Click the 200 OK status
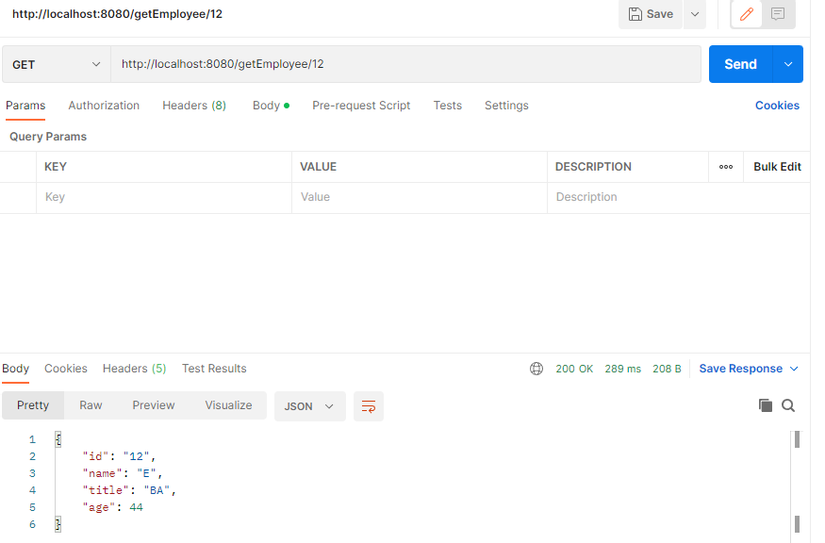 574,369
